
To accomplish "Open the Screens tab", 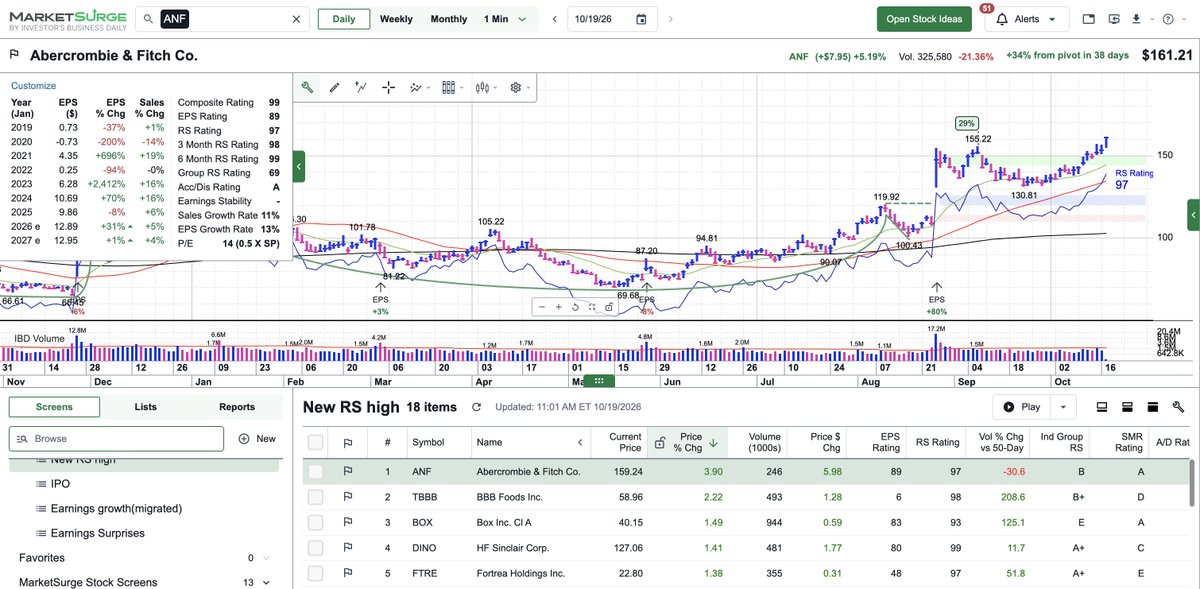I will (x=54, y=407).
